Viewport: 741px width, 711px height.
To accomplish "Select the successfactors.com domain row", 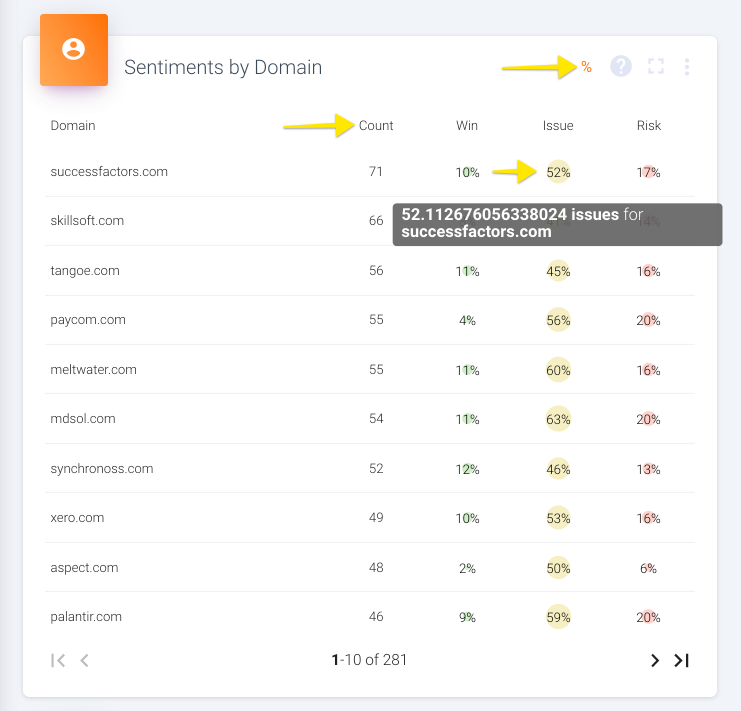I will [370, 172].
